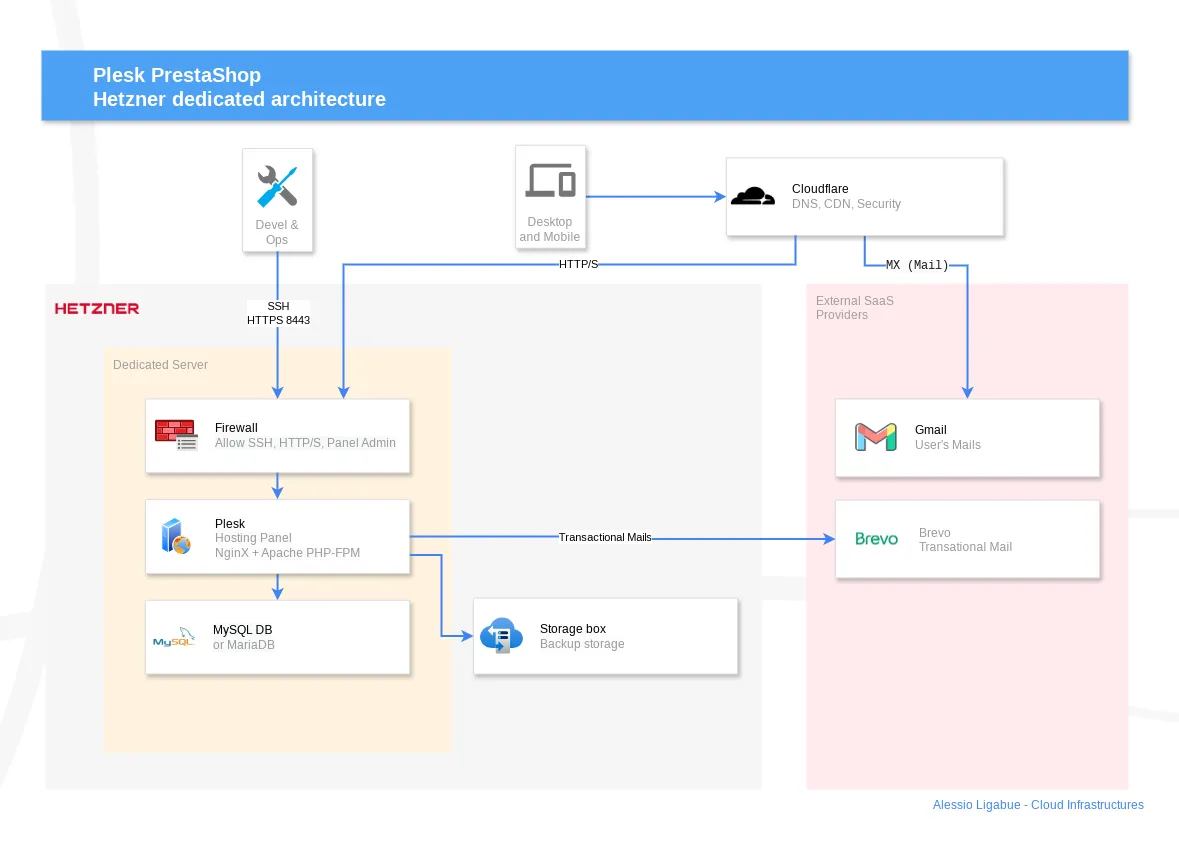Select the "User's Mails" description
This screenshot has height=850, width=1179.
click(947, 445)
